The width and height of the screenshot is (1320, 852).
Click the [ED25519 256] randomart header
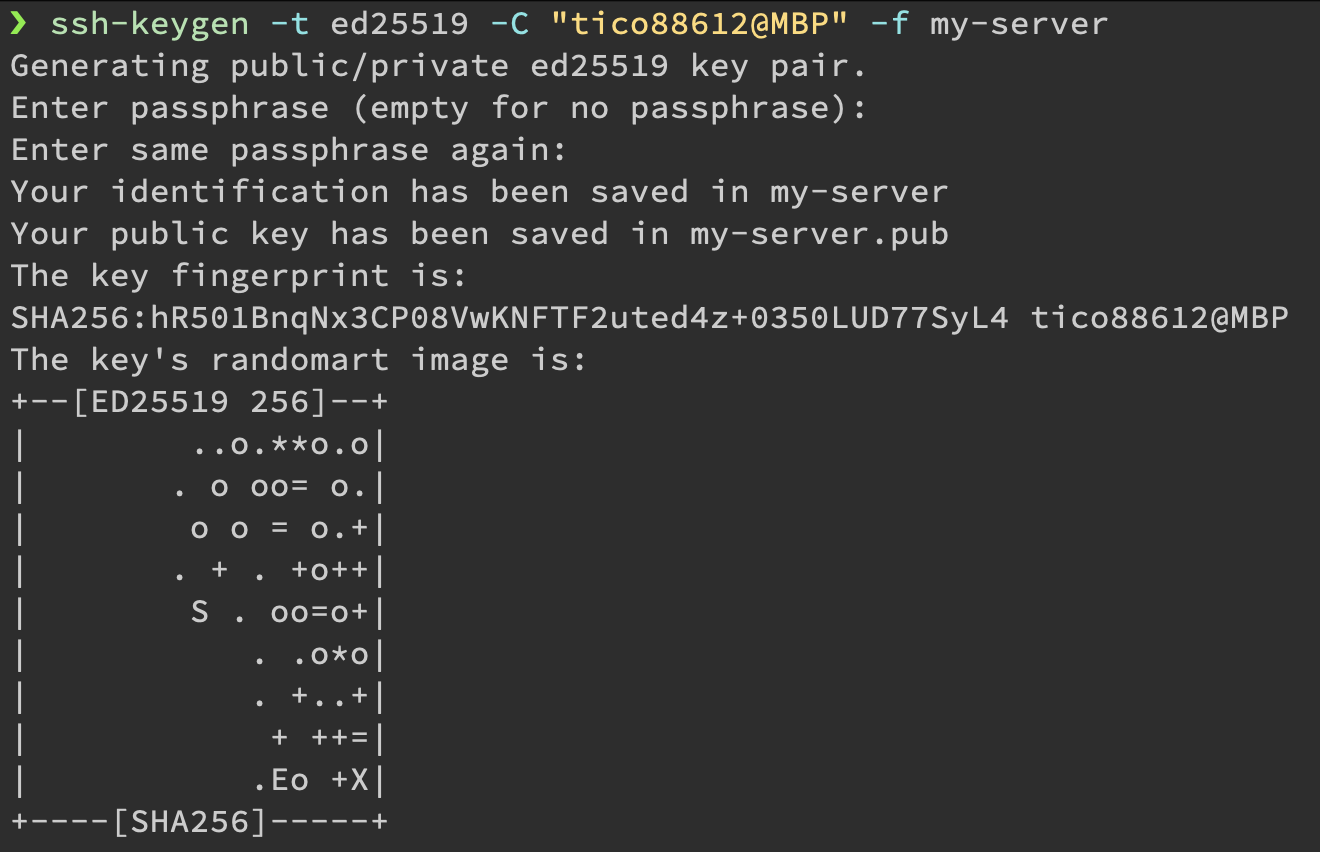(x=199, y=402)
